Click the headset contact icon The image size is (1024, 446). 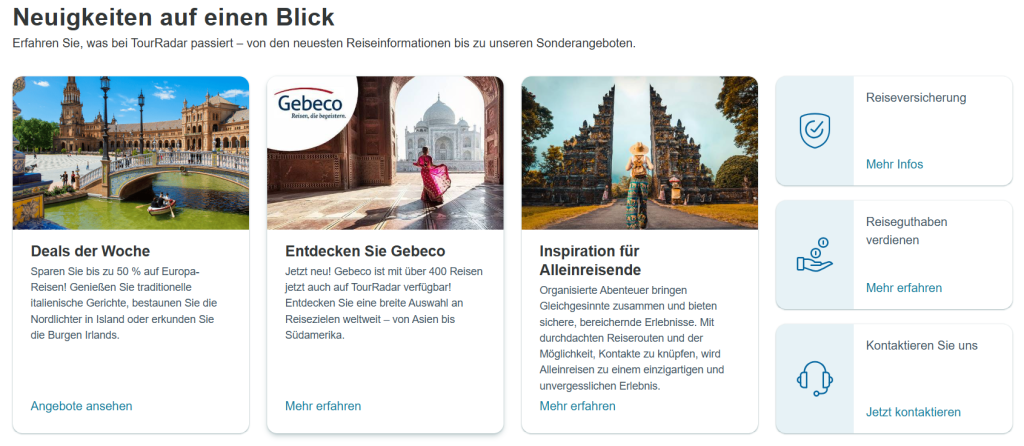click(814, 378)
